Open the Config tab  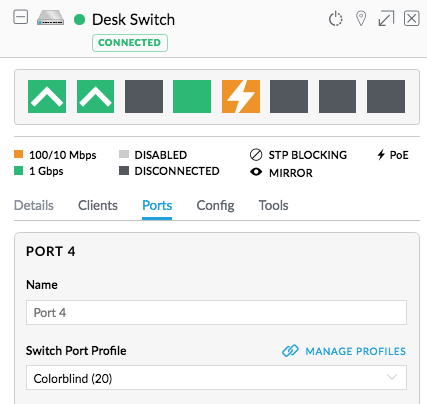(215, 205)
